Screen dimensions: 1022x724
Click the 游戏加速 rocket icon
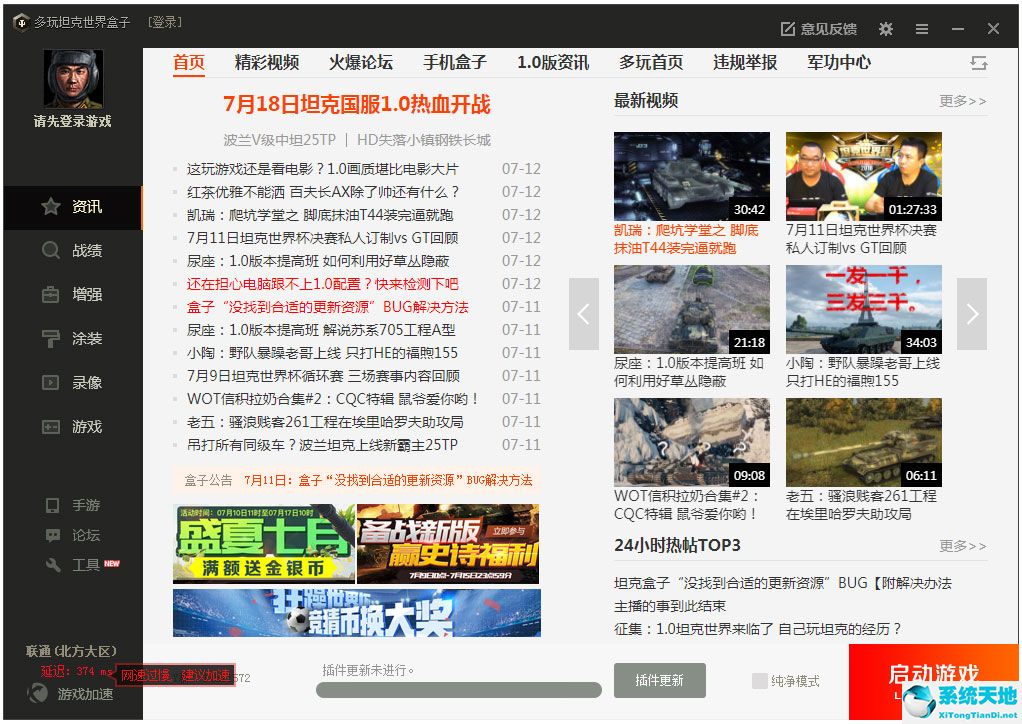37,693
